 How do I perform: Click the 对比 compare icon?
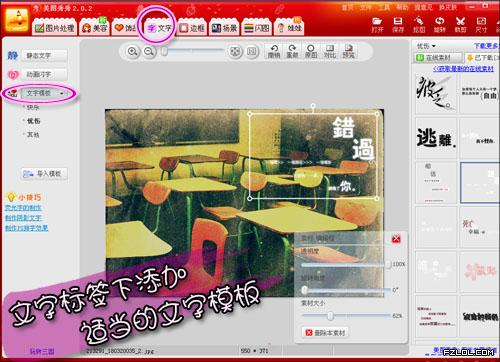[x=330, y=51]
